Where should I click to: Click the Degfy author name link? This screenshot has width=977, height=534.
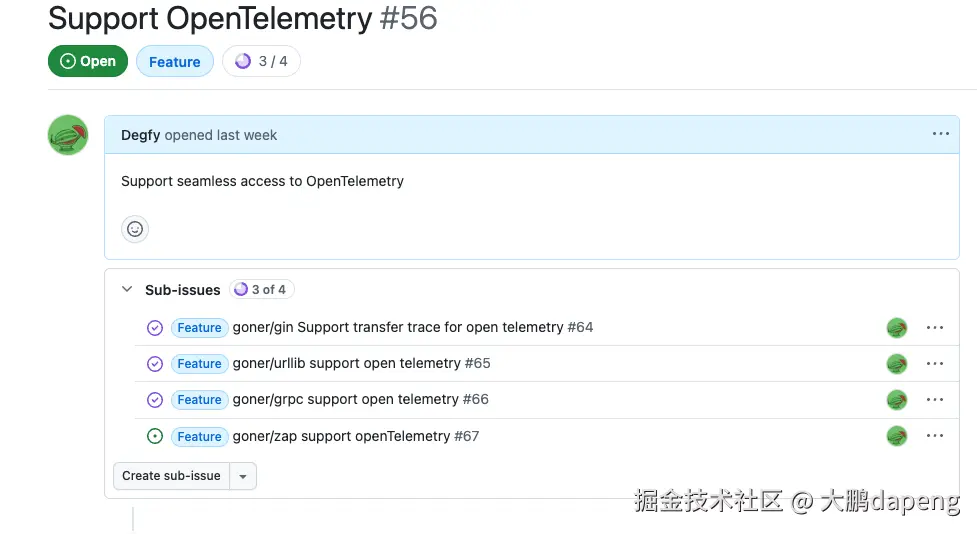click(141, 135)
